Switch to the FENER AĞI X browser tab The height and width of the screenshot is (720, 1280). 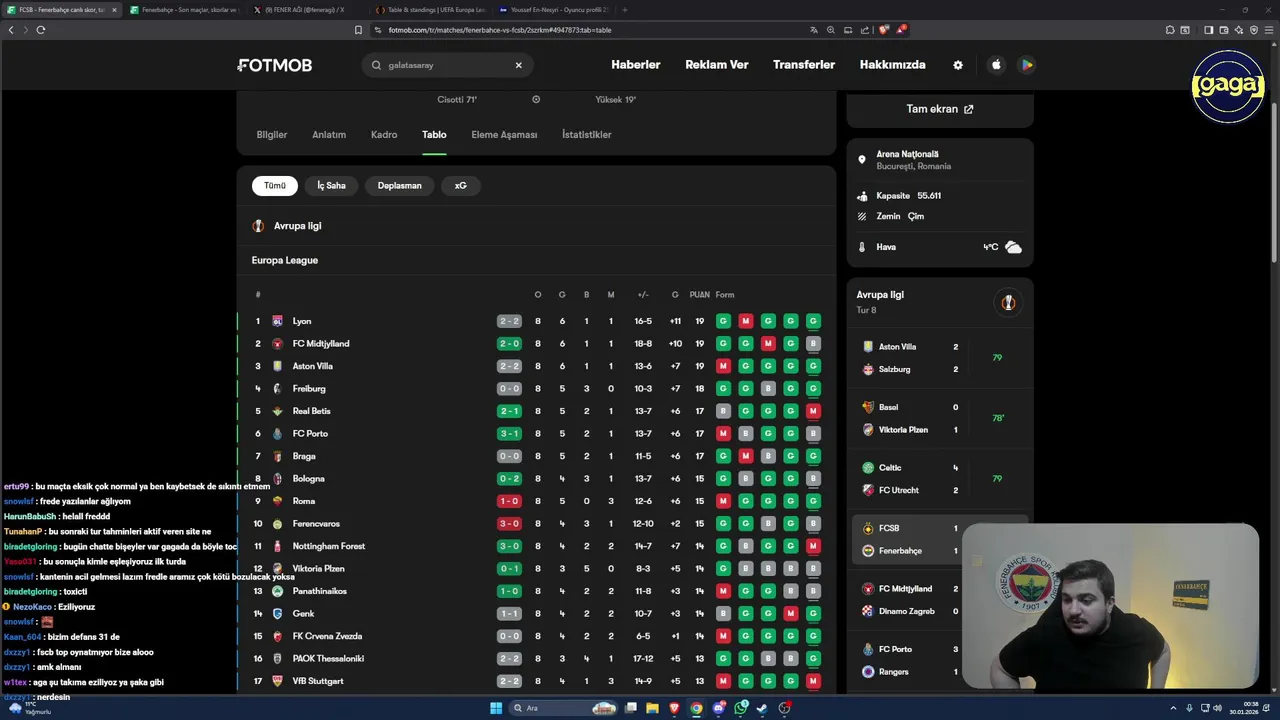point(305,10)
